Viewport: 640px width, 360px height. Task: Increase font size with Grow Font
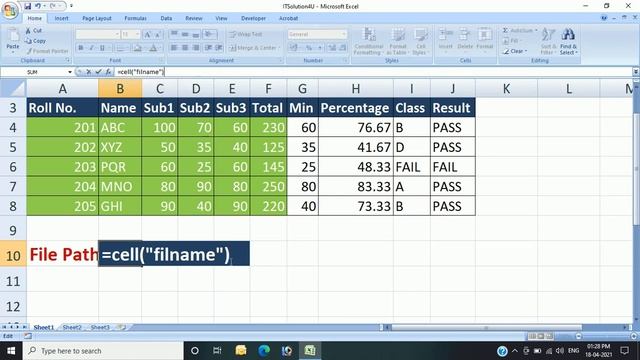(148, 35)
